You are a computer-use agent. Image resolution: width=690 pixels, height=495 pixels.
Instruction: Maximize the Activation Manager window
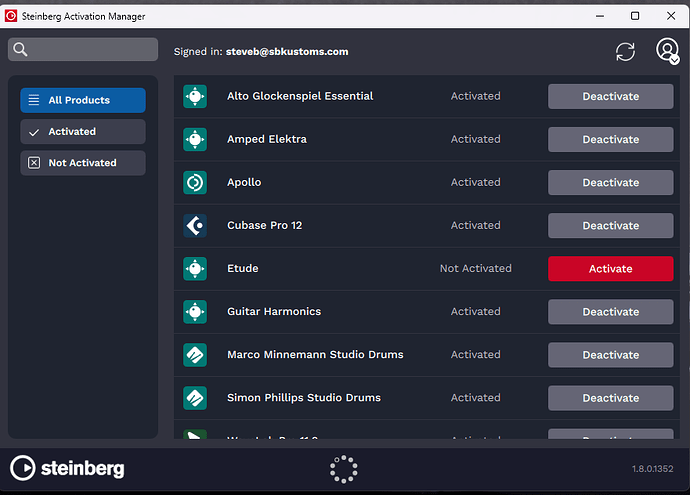click(x=635, y=16)
